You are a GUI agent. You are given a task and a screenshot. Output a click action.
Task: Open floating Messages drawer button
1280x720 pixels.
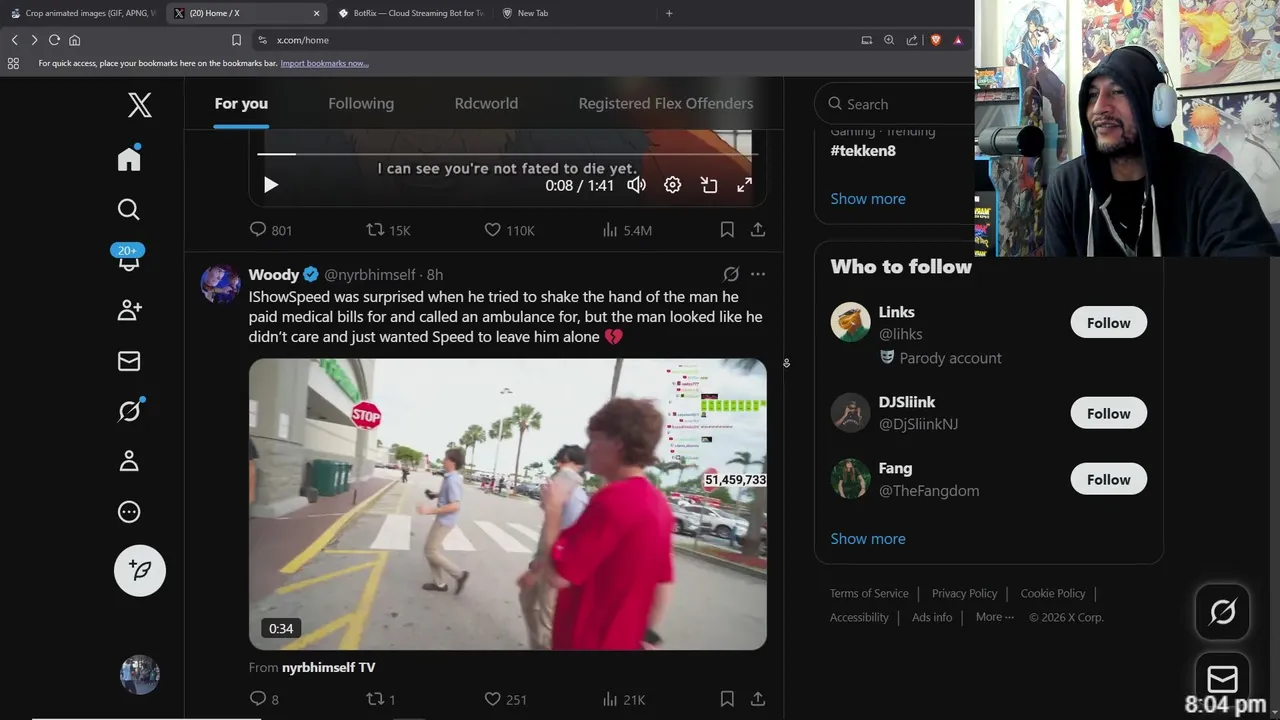pyautogui.click(x=1222, y=680)
